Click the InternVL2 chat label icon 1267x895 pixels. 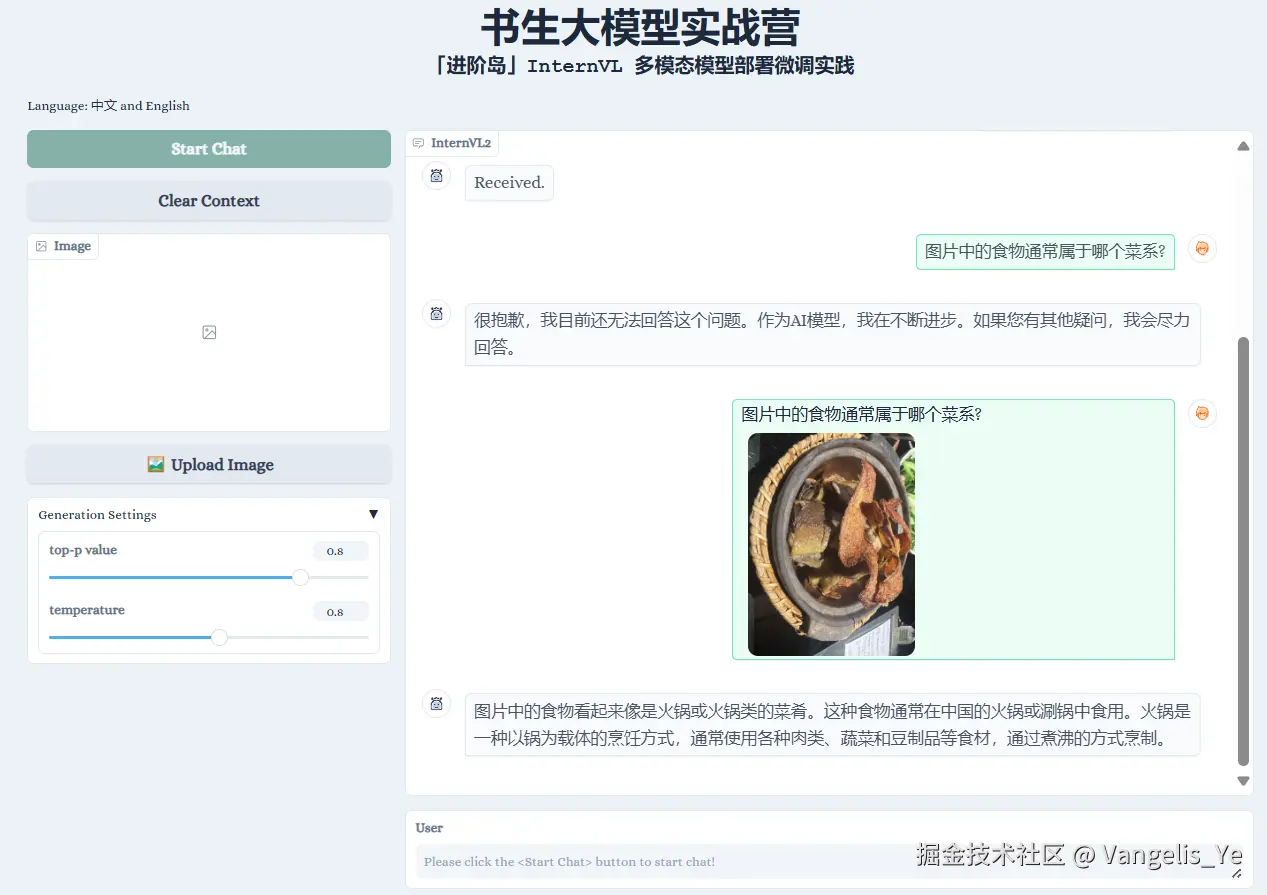coord(418,143)
